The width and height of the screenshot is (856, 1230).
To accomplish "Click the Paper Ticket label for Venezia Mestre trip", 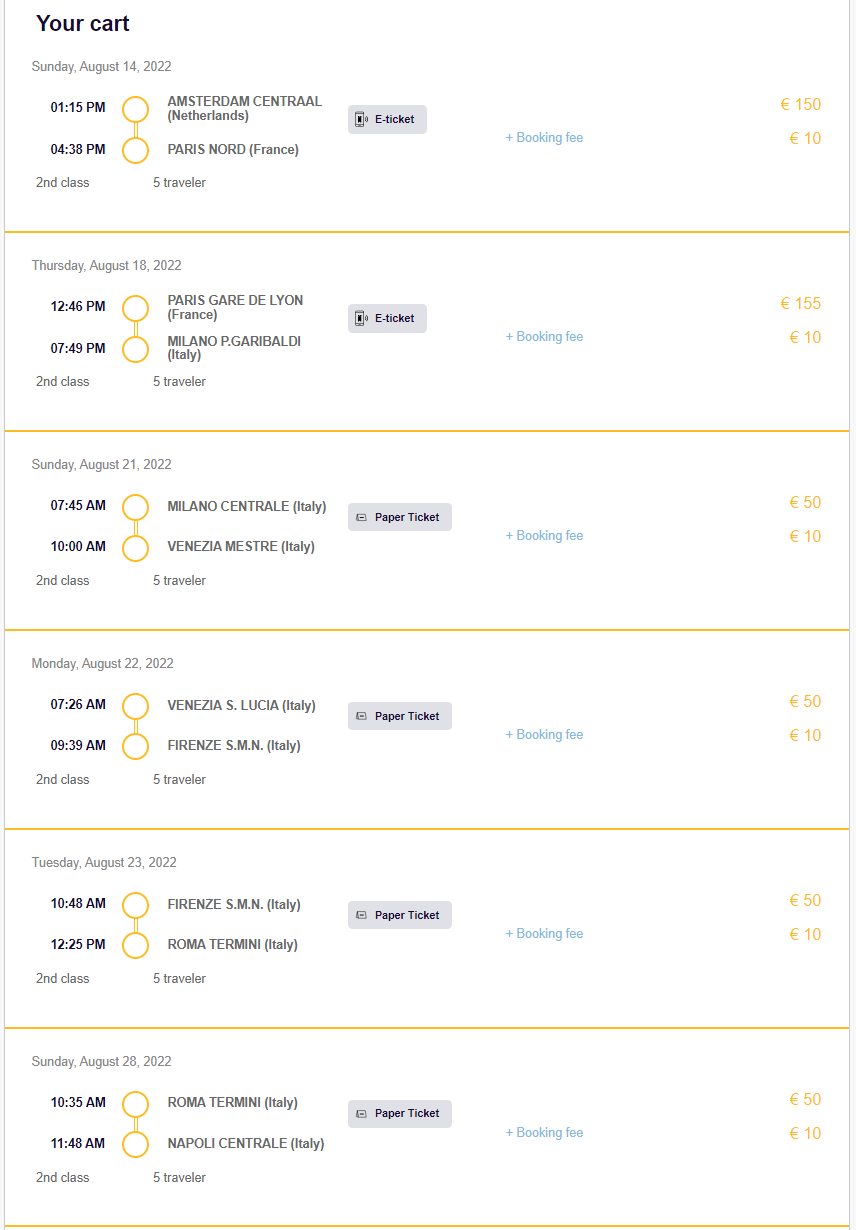I will pos(407,518).
